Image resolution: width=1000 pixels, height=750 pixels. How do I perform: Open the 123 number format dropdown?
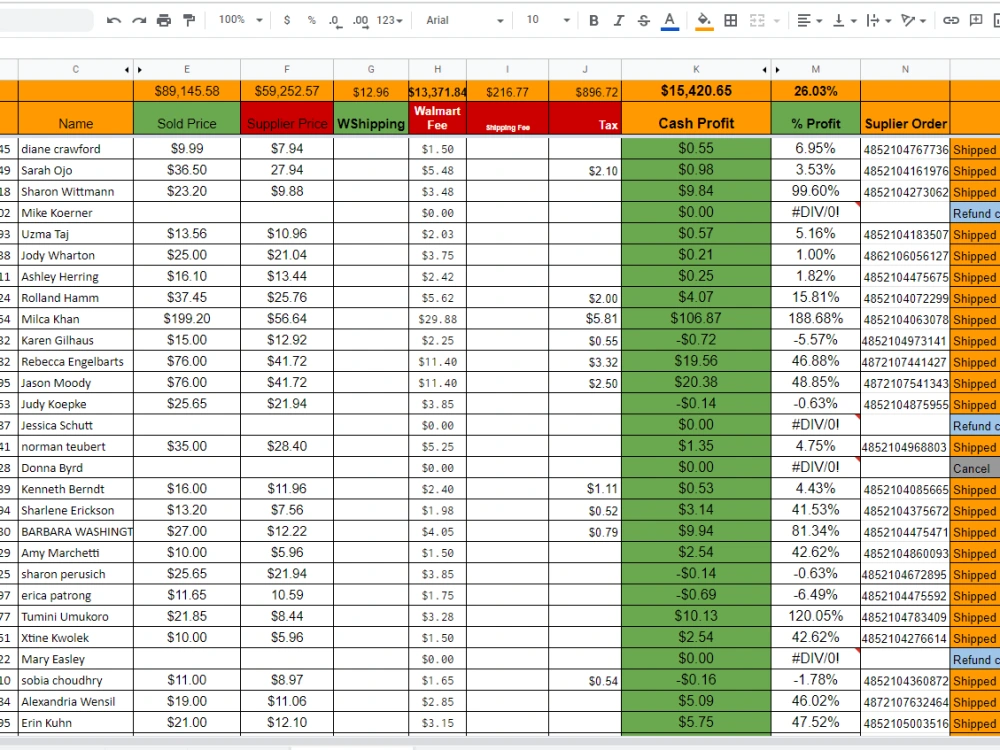(x=390, y=20)
